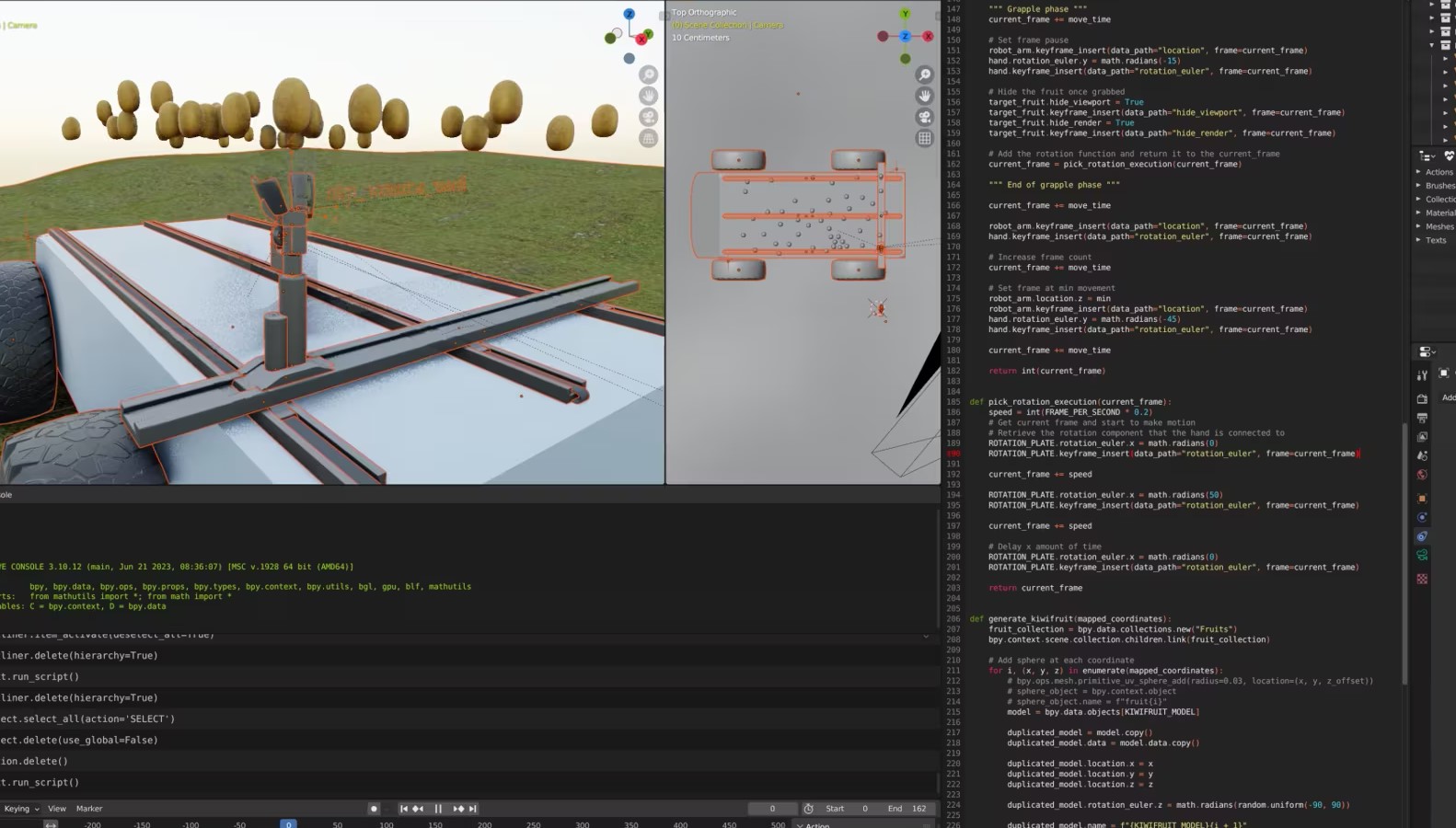Switch perspective/orthographic grid icon in the right viewport
Screen dimensions: 1456x828
pyautogui.click(x=924, y=138)
